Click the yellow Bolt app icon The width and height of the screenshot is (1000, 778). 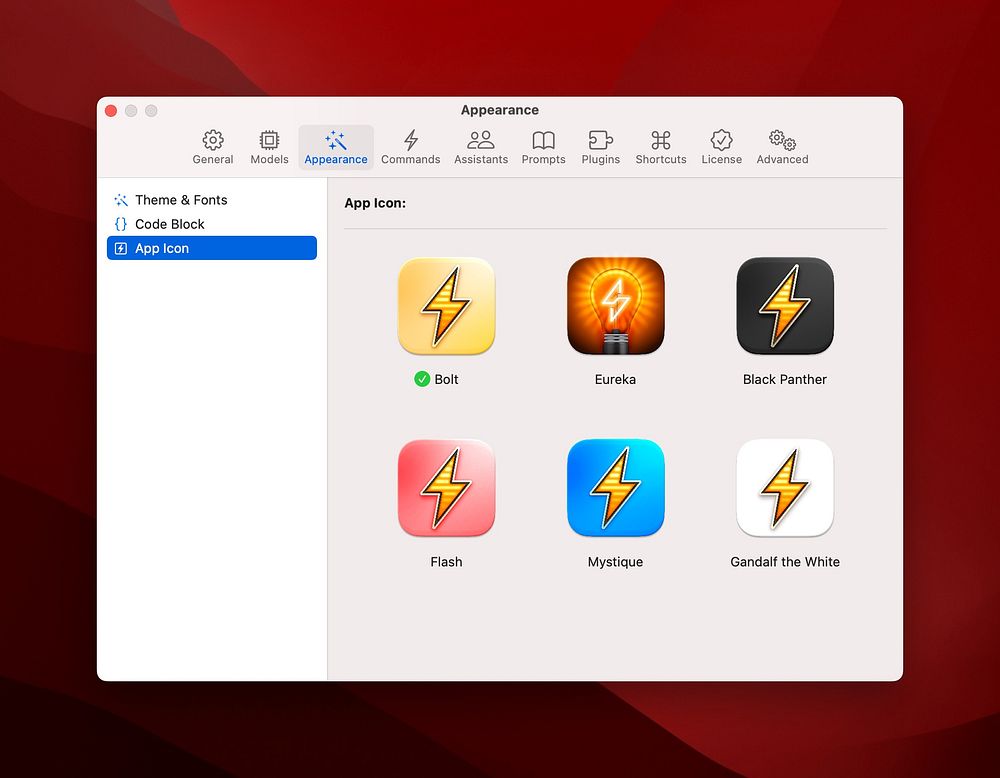446,306
